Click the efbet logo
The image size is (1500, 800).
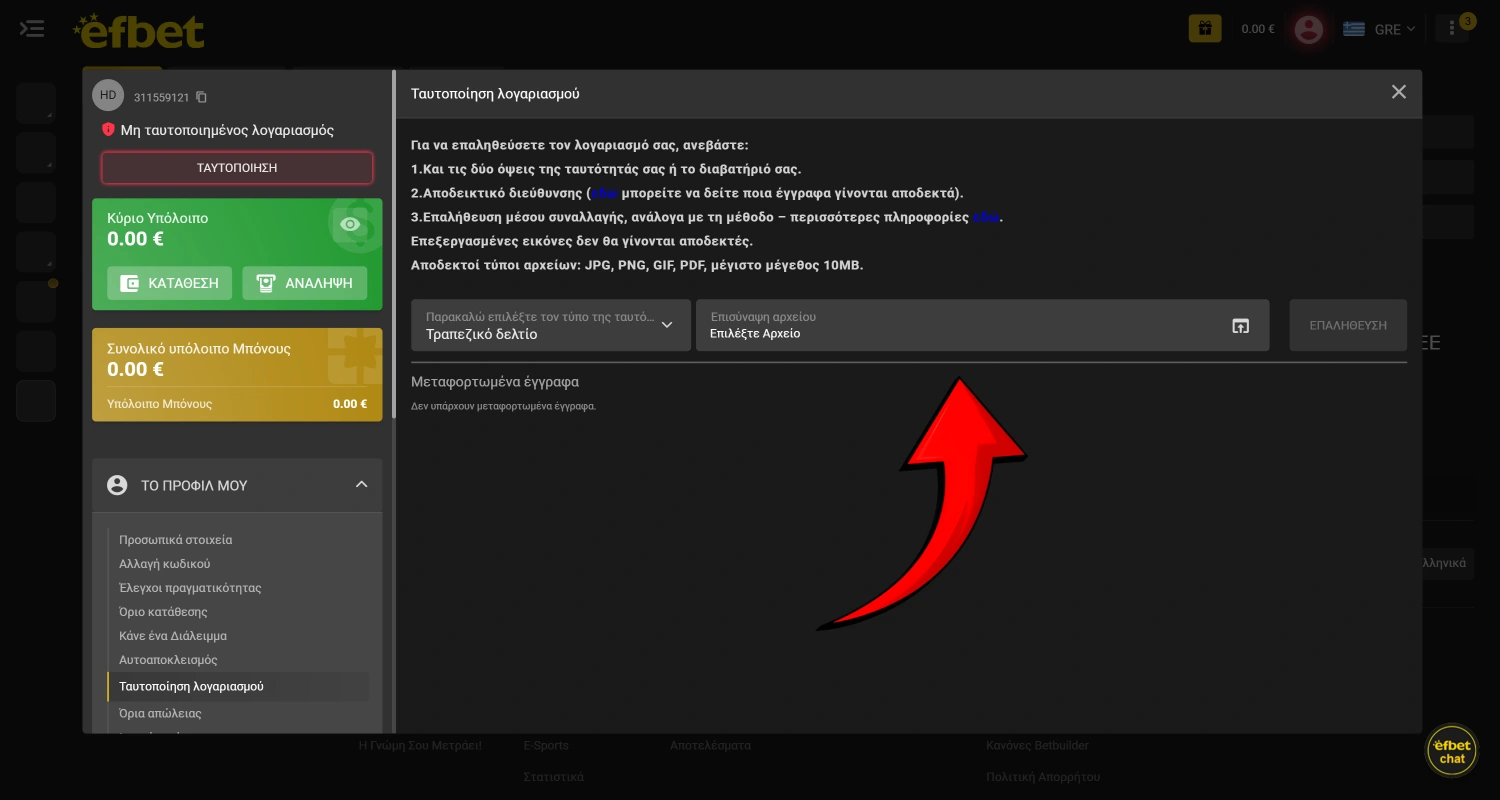[140, 31]
